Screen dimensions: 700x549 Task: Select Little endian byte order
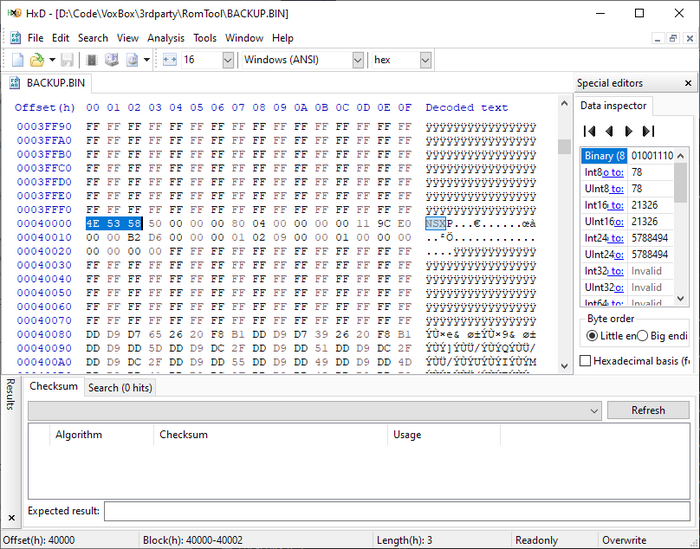tap(592, 336)
